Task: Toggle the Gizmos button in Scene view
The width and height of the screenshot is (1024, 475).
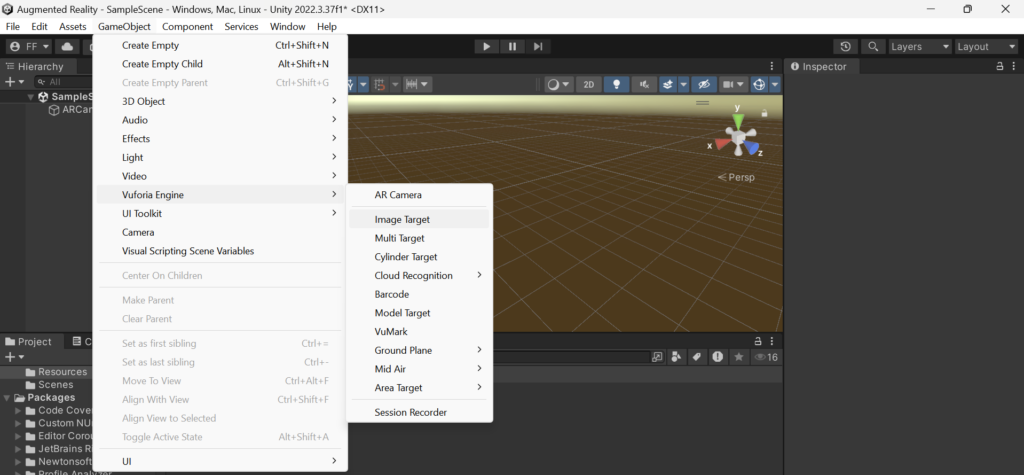Action: (x=759, y=84)
